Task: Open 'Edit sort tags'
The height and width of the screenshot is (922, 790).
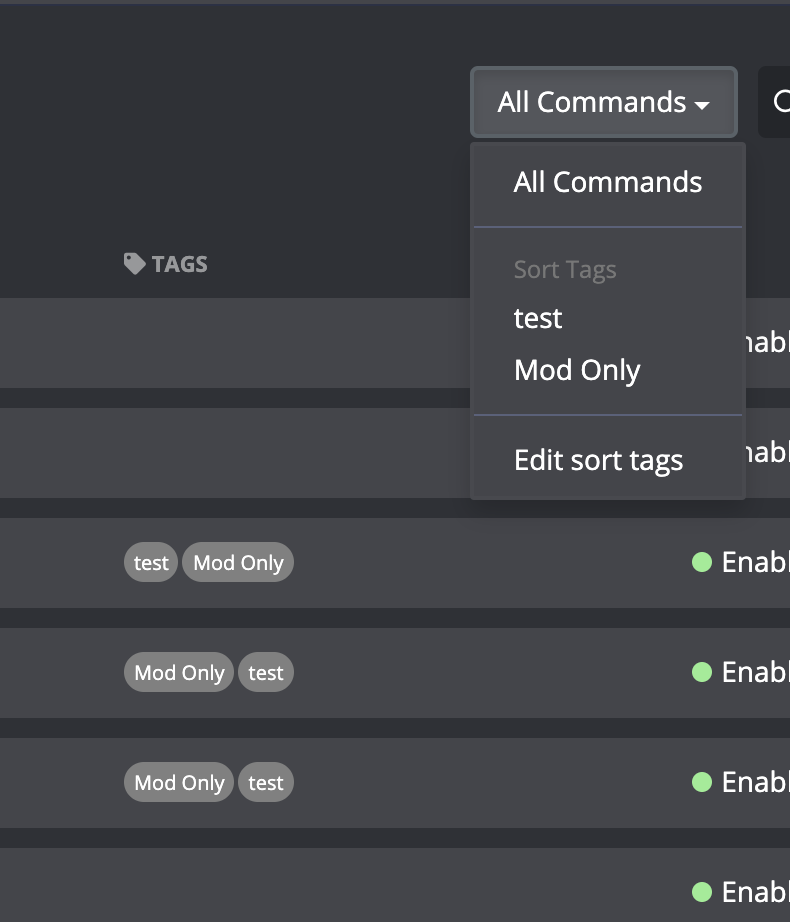Action: (598, 459)
